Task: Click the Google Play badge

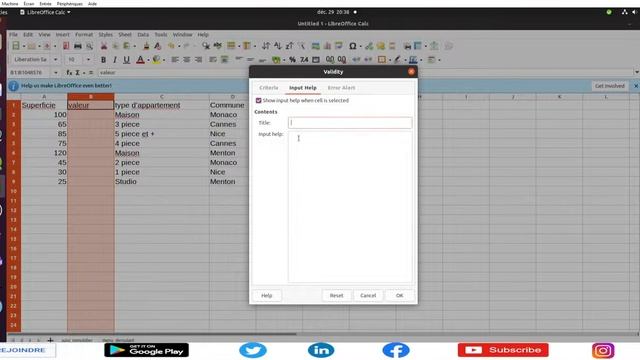Action: [x=146, y=350]
